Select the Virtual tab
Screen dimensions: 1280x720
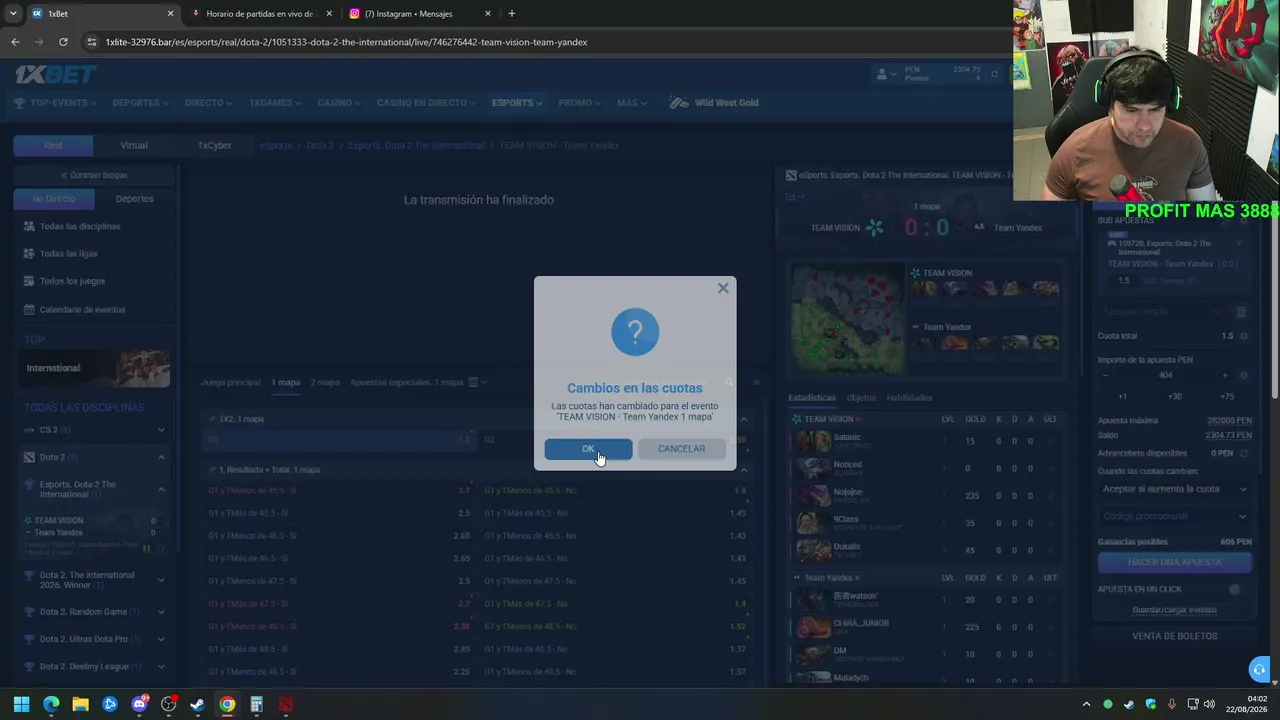134,146
